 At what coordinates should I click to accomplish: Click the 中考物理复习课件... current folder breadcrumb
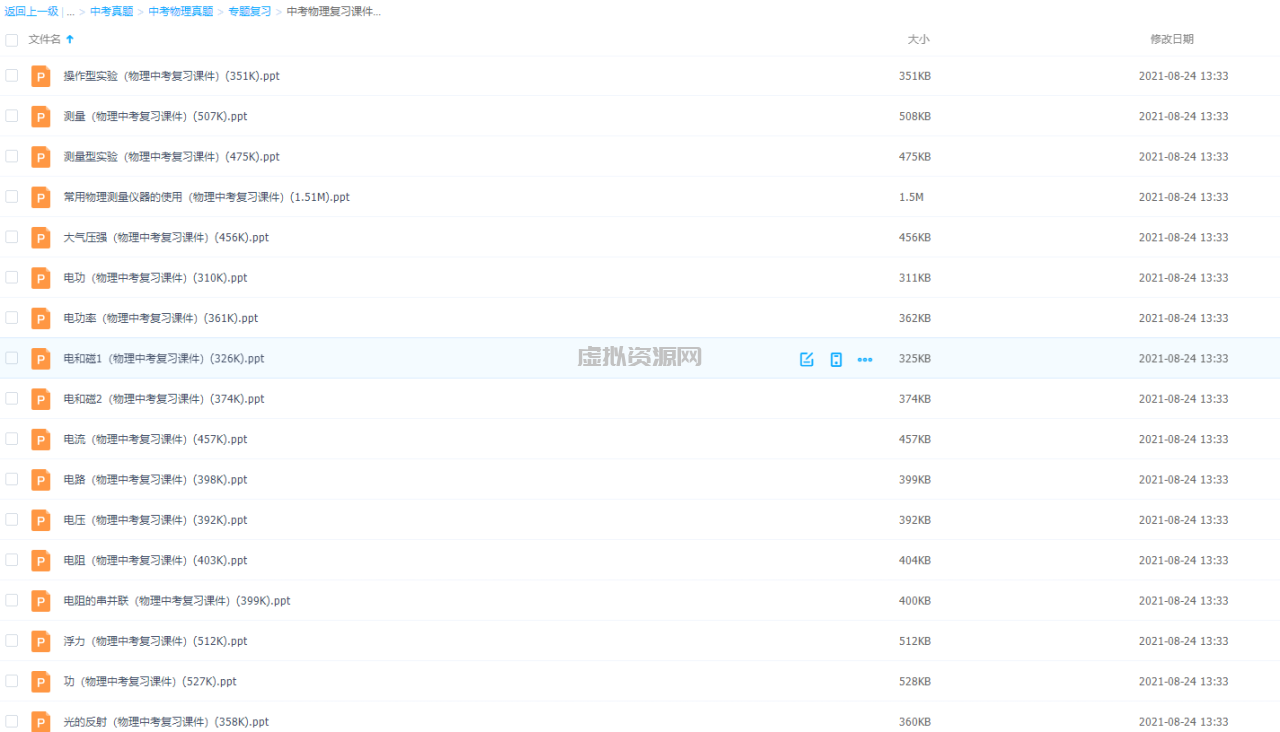click(334, 12)
